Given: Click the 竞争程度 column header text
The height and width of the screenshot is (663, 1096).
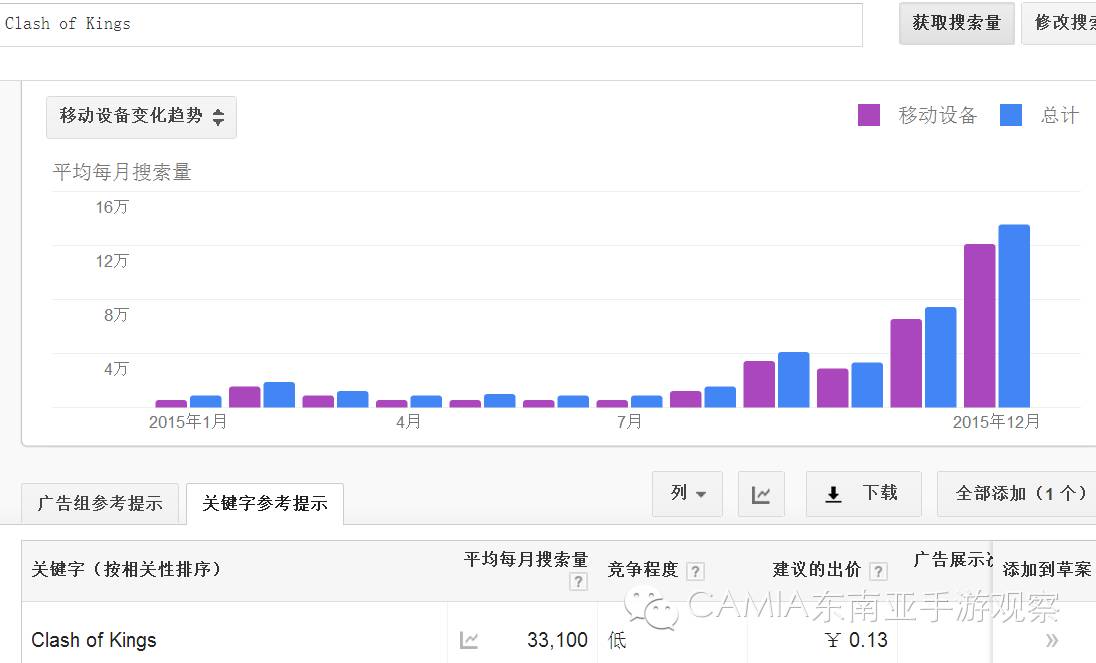Looking at the screenshot, I should coord(642,570).
